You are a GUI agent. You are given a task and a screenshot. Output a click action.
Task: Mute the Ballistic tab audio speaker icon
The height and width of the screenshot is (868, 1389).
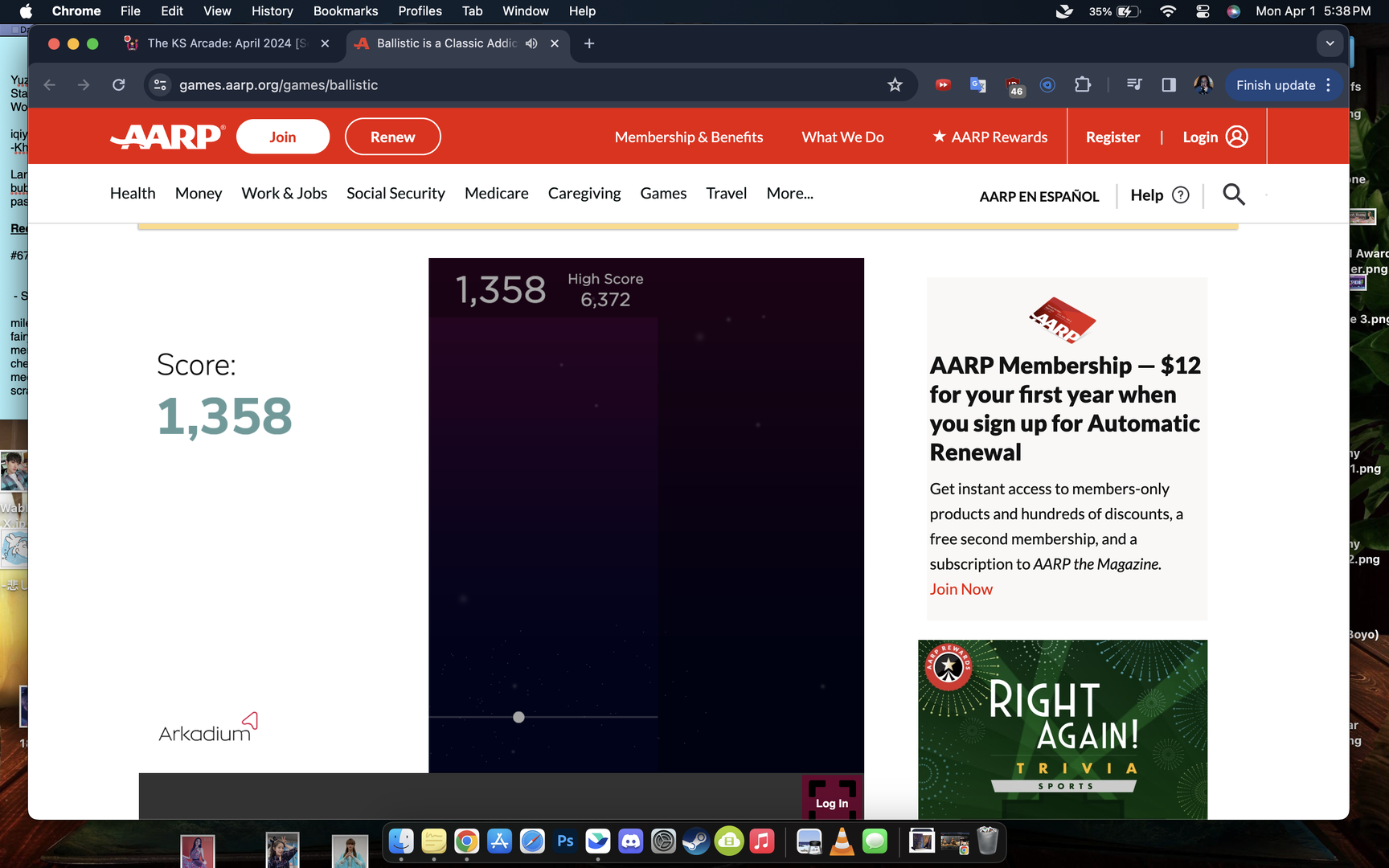click(x=531, y=43)
